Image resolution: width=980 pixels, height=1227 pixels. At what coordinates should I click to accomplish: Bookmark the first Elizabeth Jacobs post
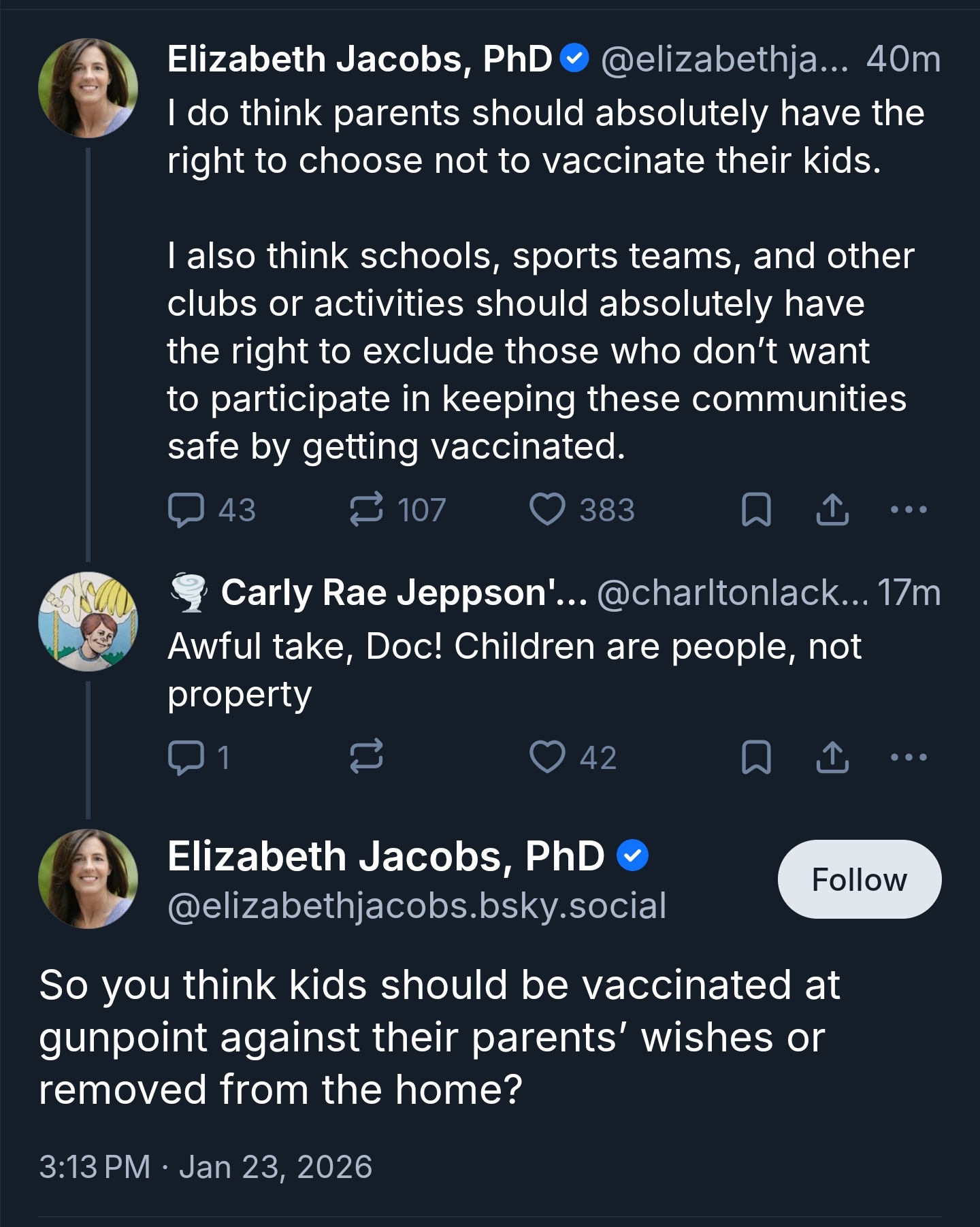pos(755,510)
